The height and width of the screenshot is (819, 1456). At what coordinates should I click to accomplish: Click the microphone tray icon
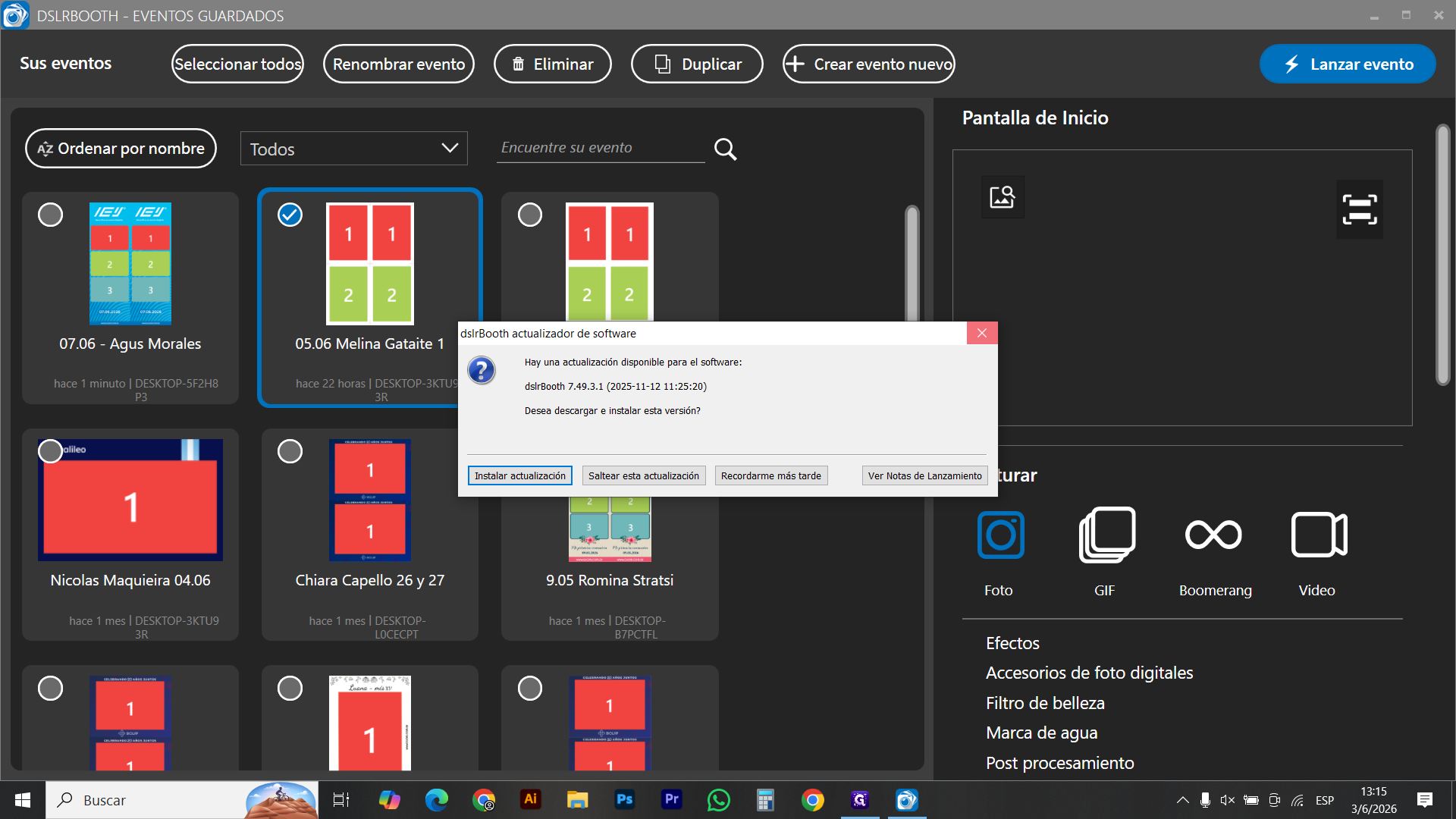point(1205,800)
